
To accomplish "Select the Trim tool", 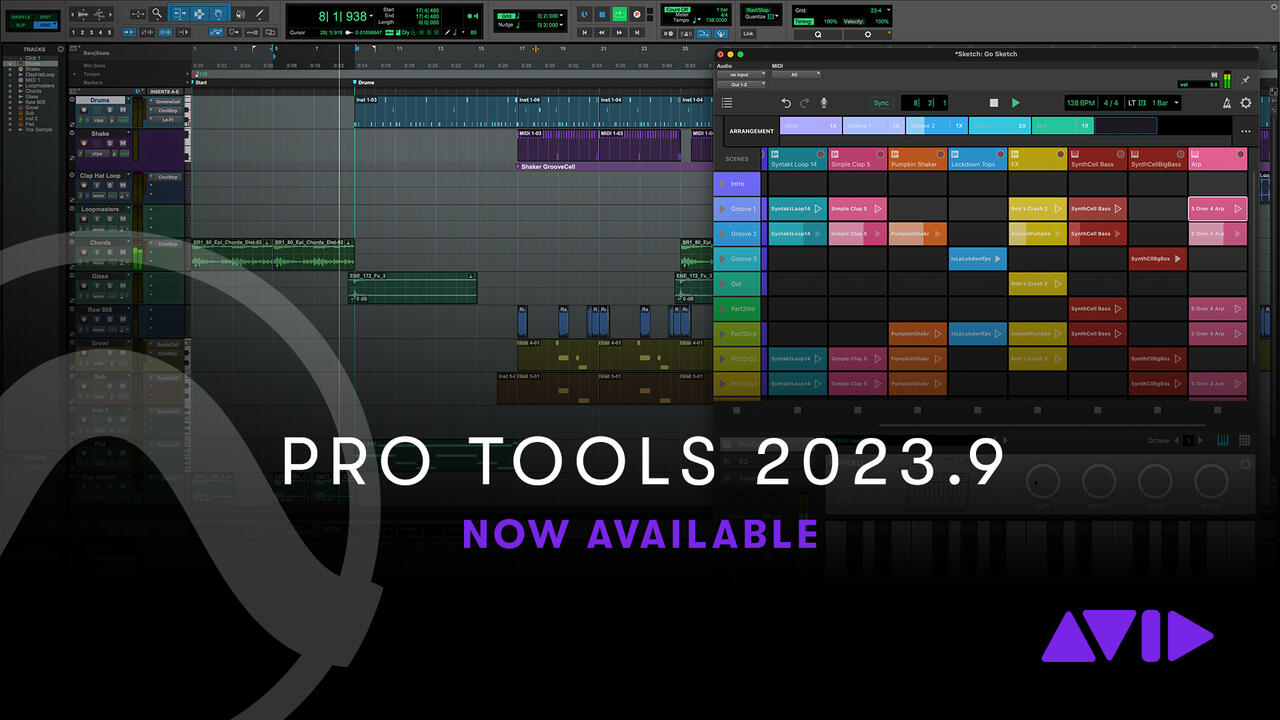I will (x=180, y=14).
